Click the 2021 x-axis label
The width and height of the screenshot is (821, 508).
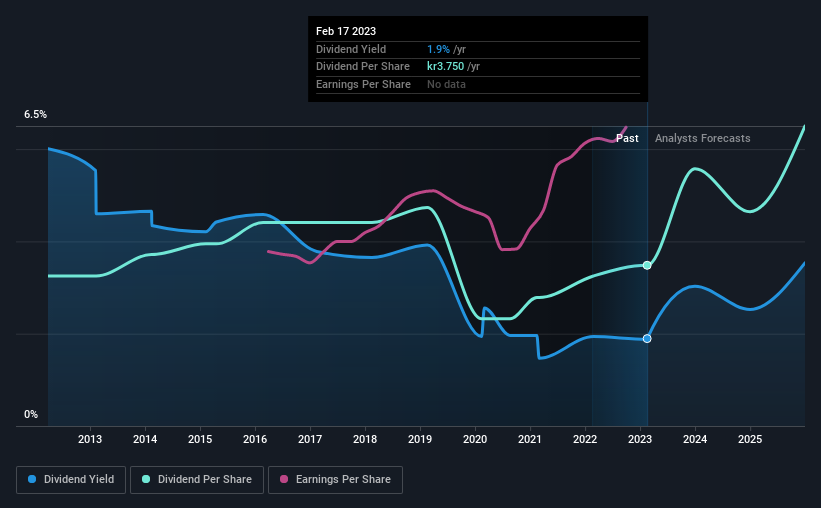pos(530,439)
